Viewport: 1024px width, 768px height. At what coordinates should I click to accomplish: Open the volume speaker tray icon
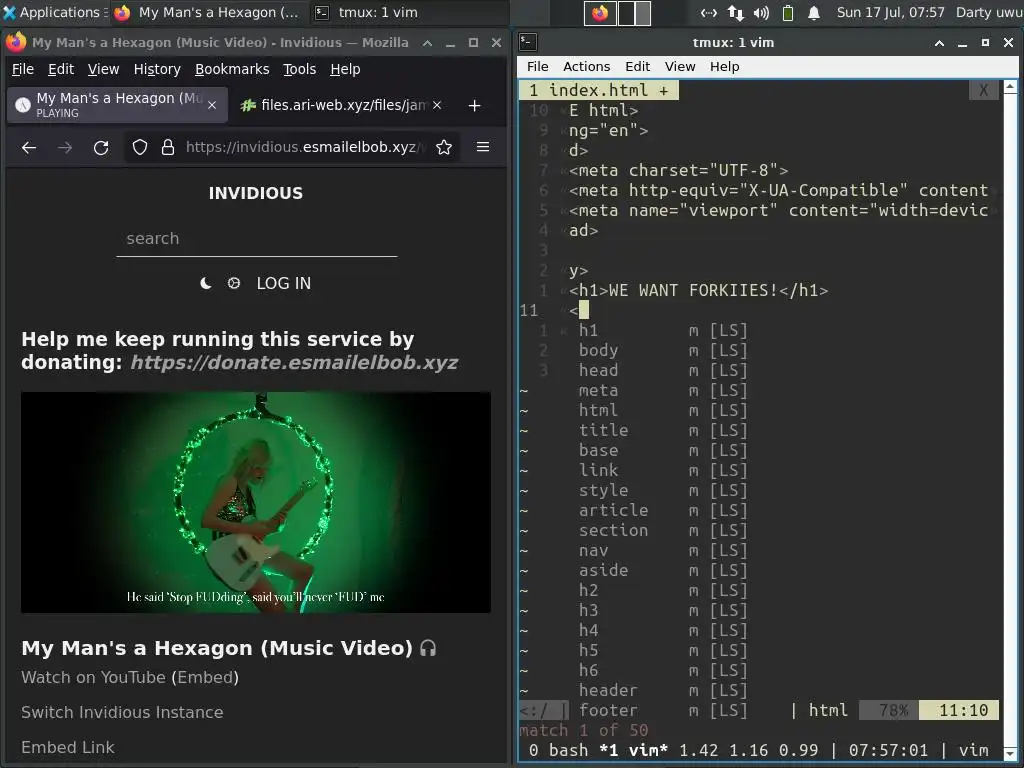(x=761, y=12)
